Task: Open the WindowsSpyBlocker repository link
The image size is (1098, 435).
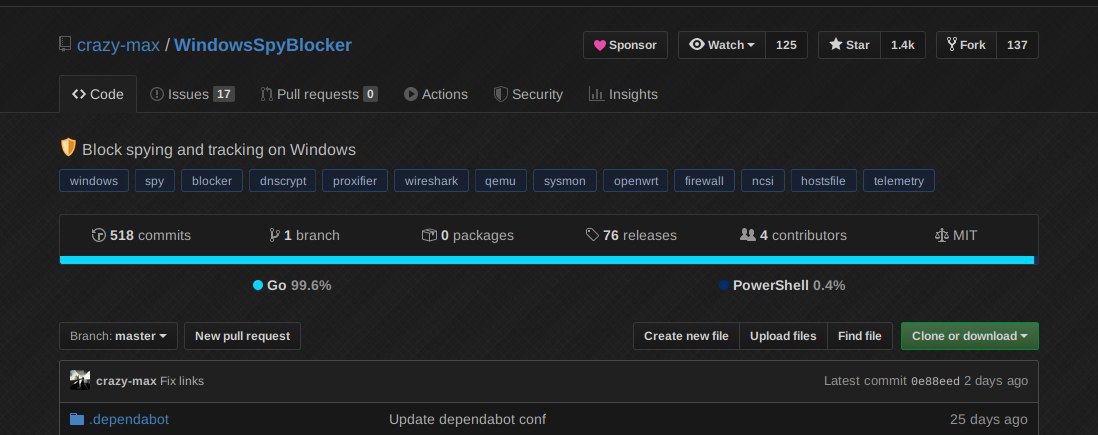Action: [263, 45]
